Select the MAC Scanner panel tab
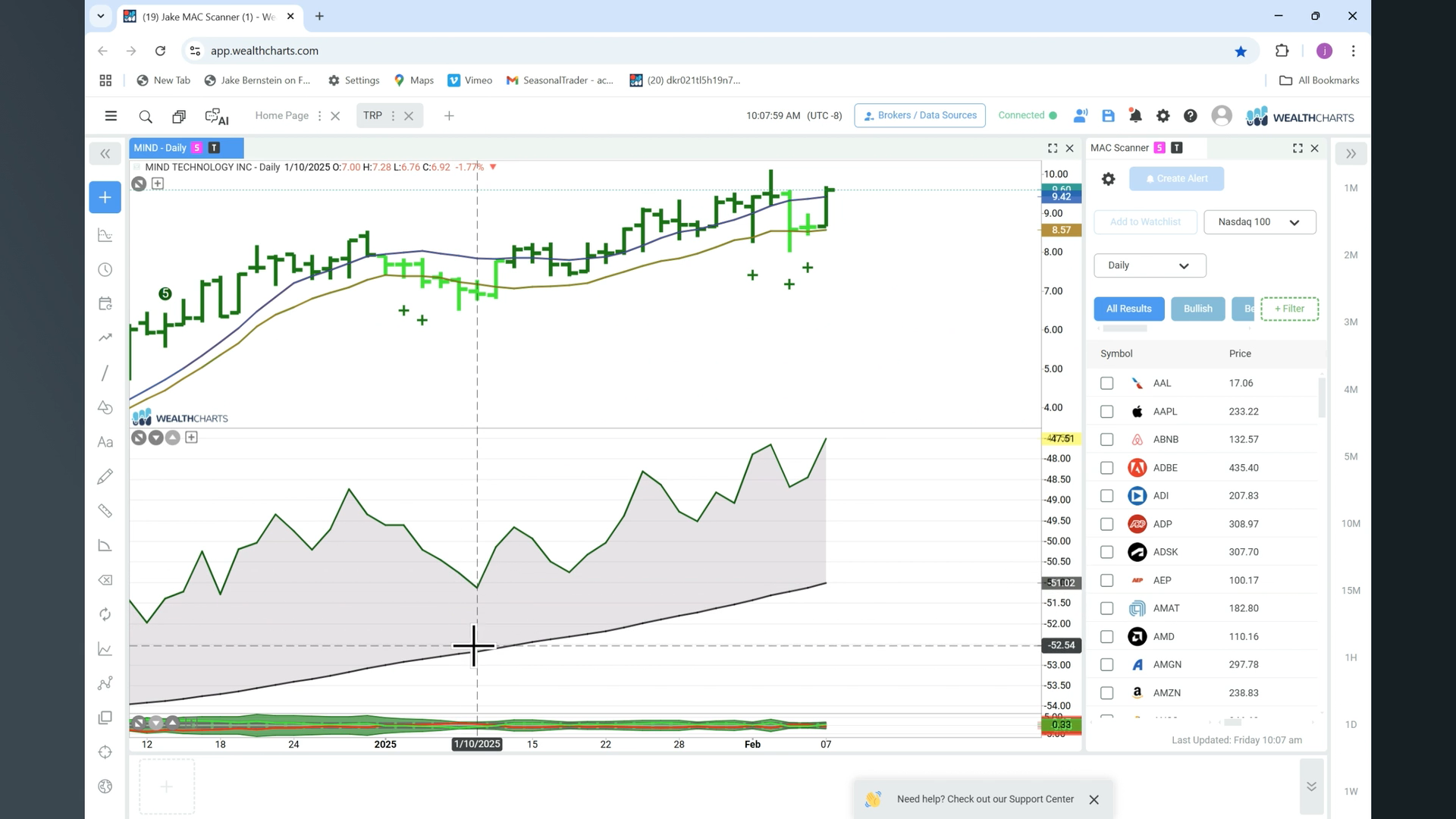The width and height of the screenshot is (1456, 819). (x=1119, y=148)
